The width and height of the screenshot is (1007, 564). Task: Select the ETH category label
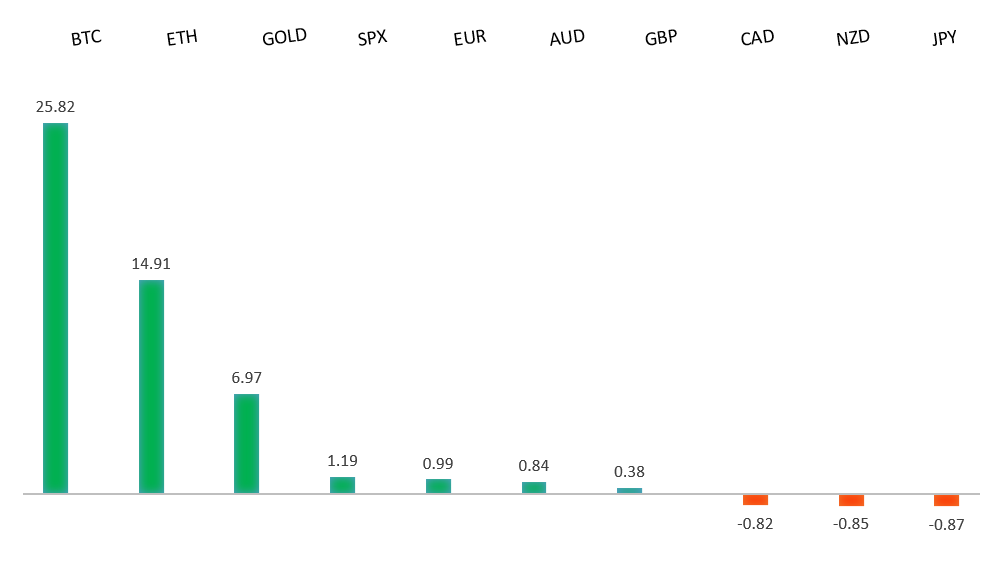pos(182,39)
